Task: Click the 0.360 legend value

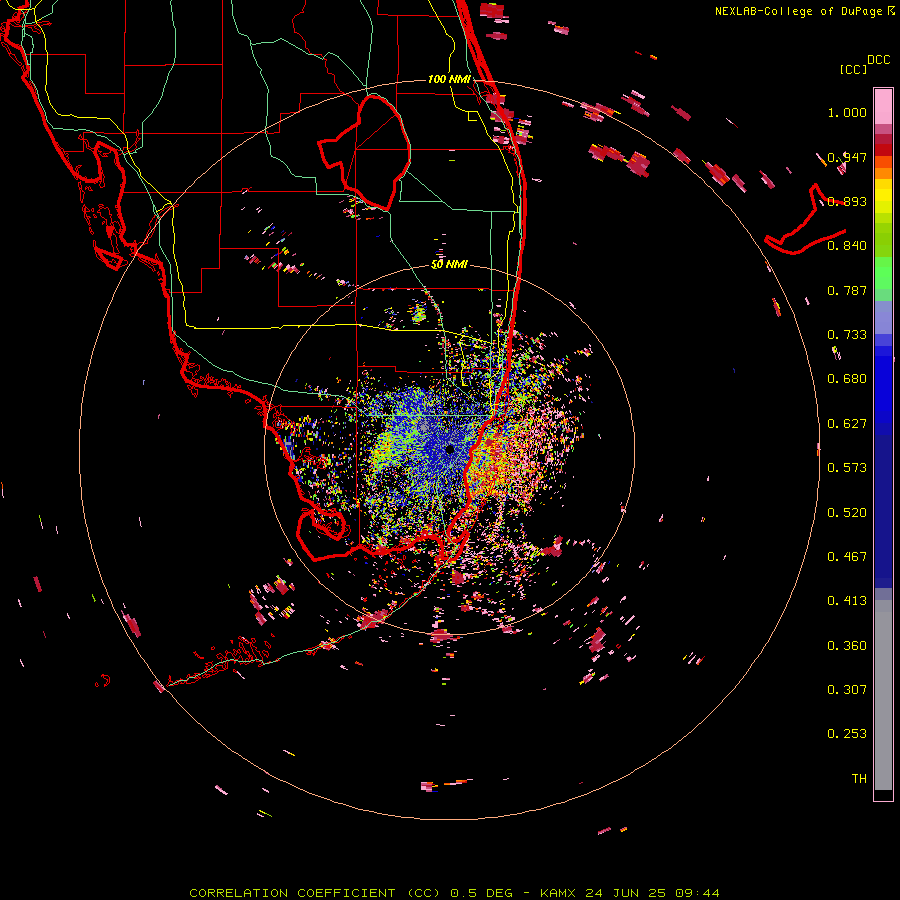Action: (847, 646)
